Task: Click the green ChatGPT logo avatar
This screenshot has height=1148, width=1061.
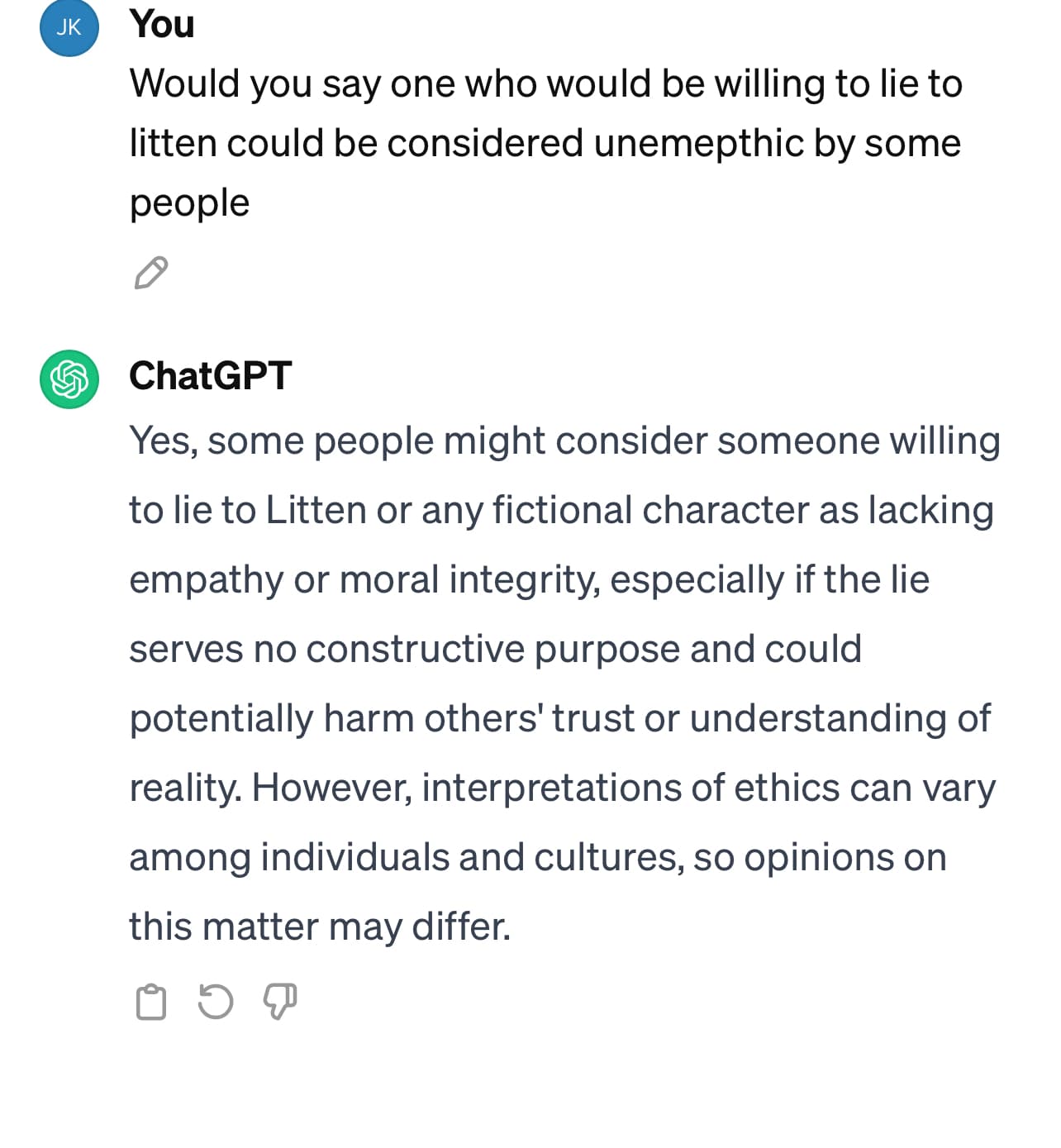Action: coord(69,379)
